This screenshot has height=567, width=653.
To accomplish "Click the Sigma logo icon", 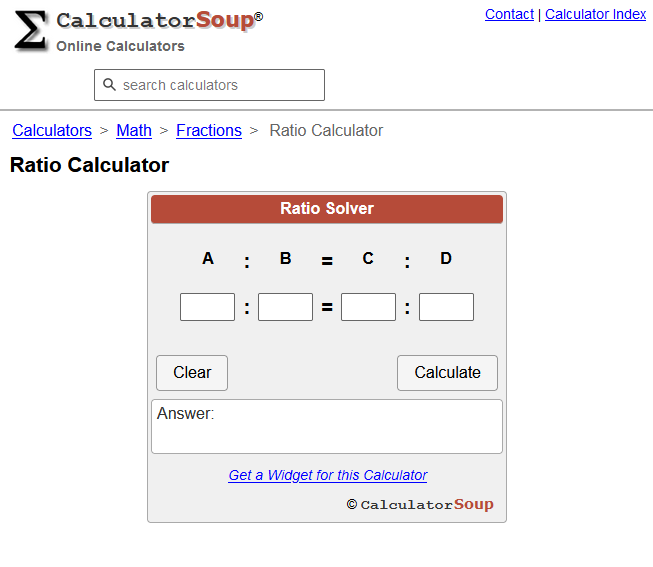I will pyautogui.click(x=30, y=31).
